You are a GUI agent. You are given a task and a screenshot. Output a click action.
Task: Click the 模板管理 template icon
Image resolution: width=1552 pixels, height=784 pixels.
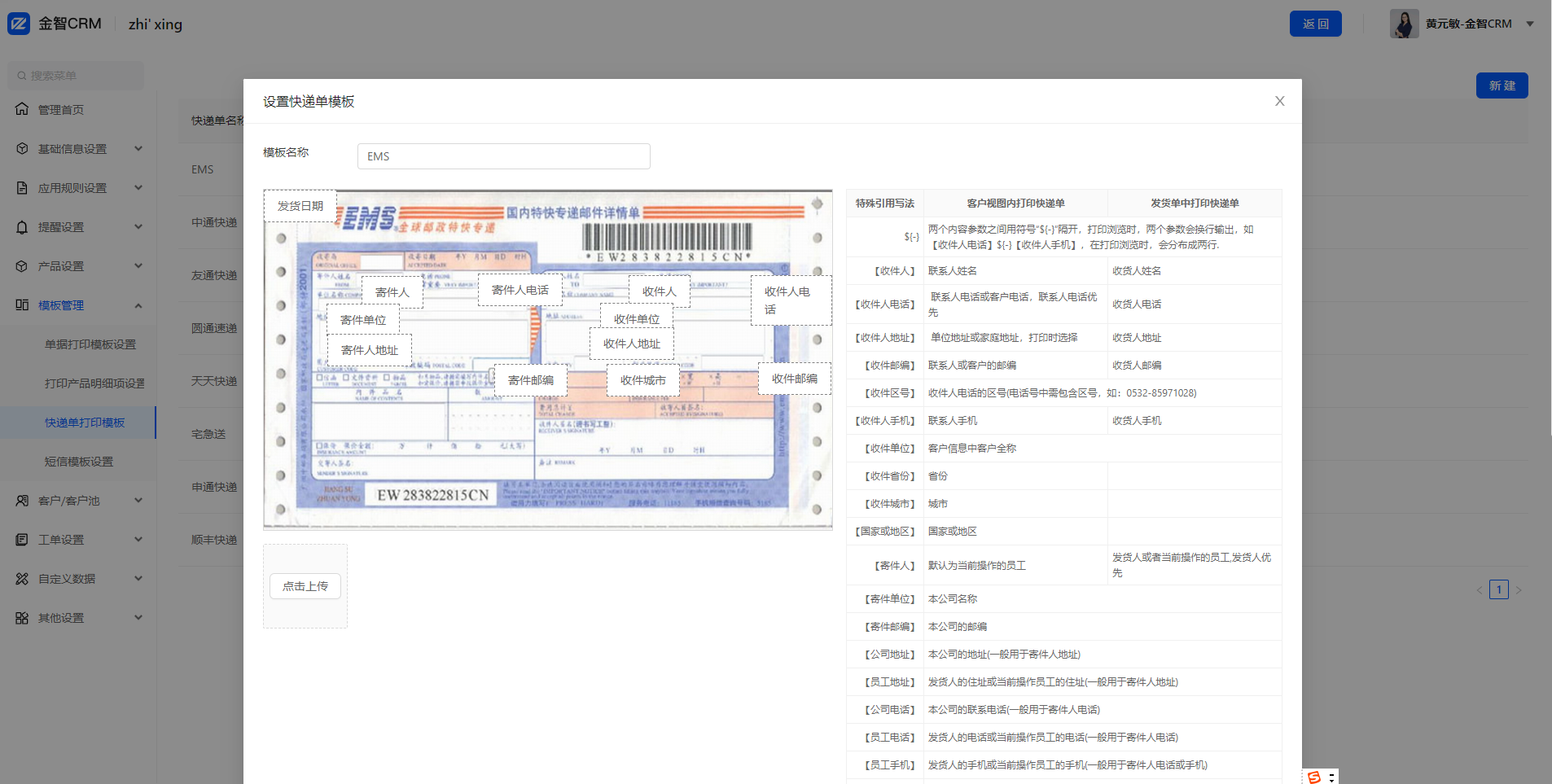(22, 304)
